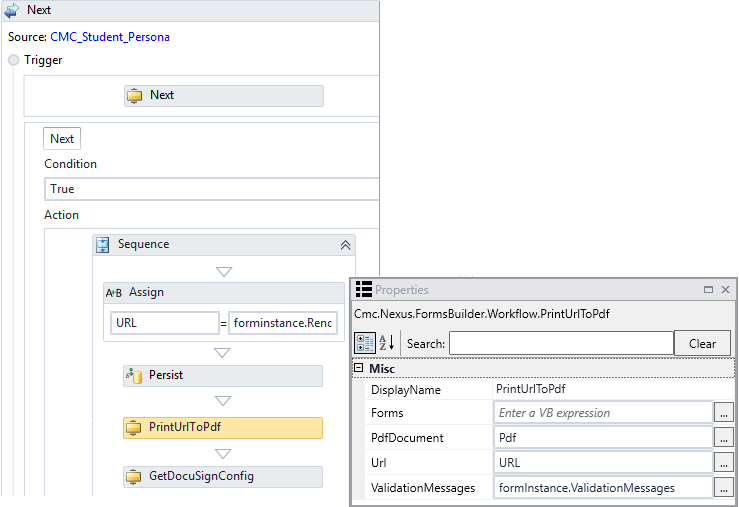Click the Sequence activity icon
The height and width of the screenshot is (507, 739).
pos(103,245)
